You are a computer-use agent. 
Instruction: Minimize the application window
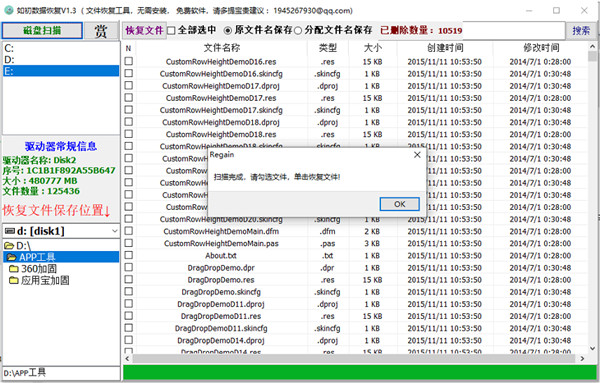(529, 10)
